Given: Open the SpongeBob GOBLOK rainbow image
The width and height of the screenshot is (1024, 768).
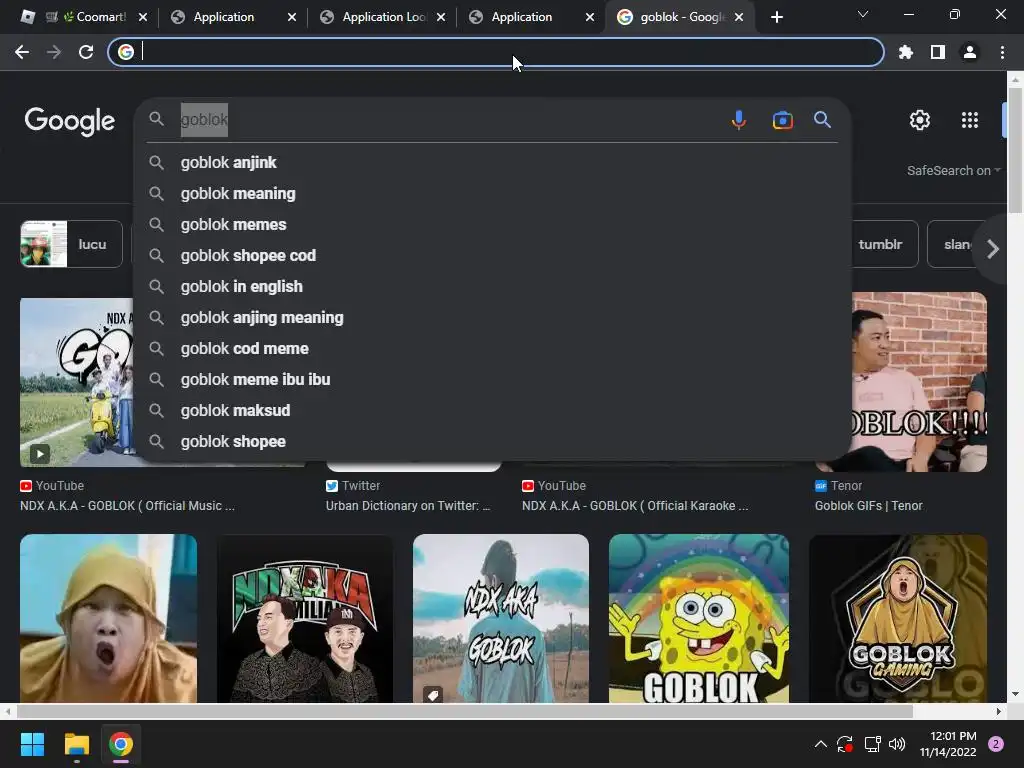Looking at the screenshot, I should 699,618.
